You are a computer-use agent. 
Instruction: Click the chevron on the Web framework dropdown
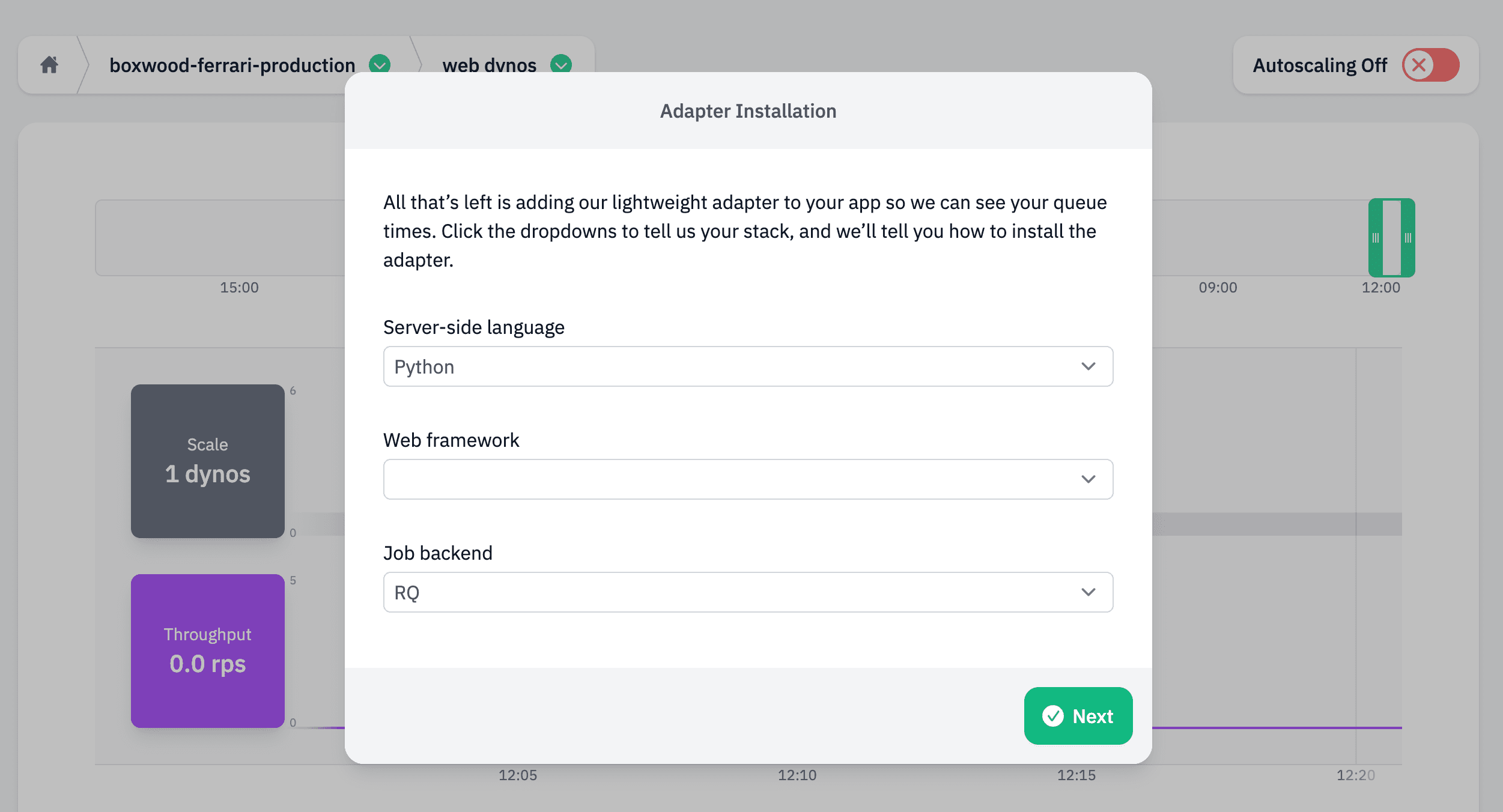click(1088, 479)
